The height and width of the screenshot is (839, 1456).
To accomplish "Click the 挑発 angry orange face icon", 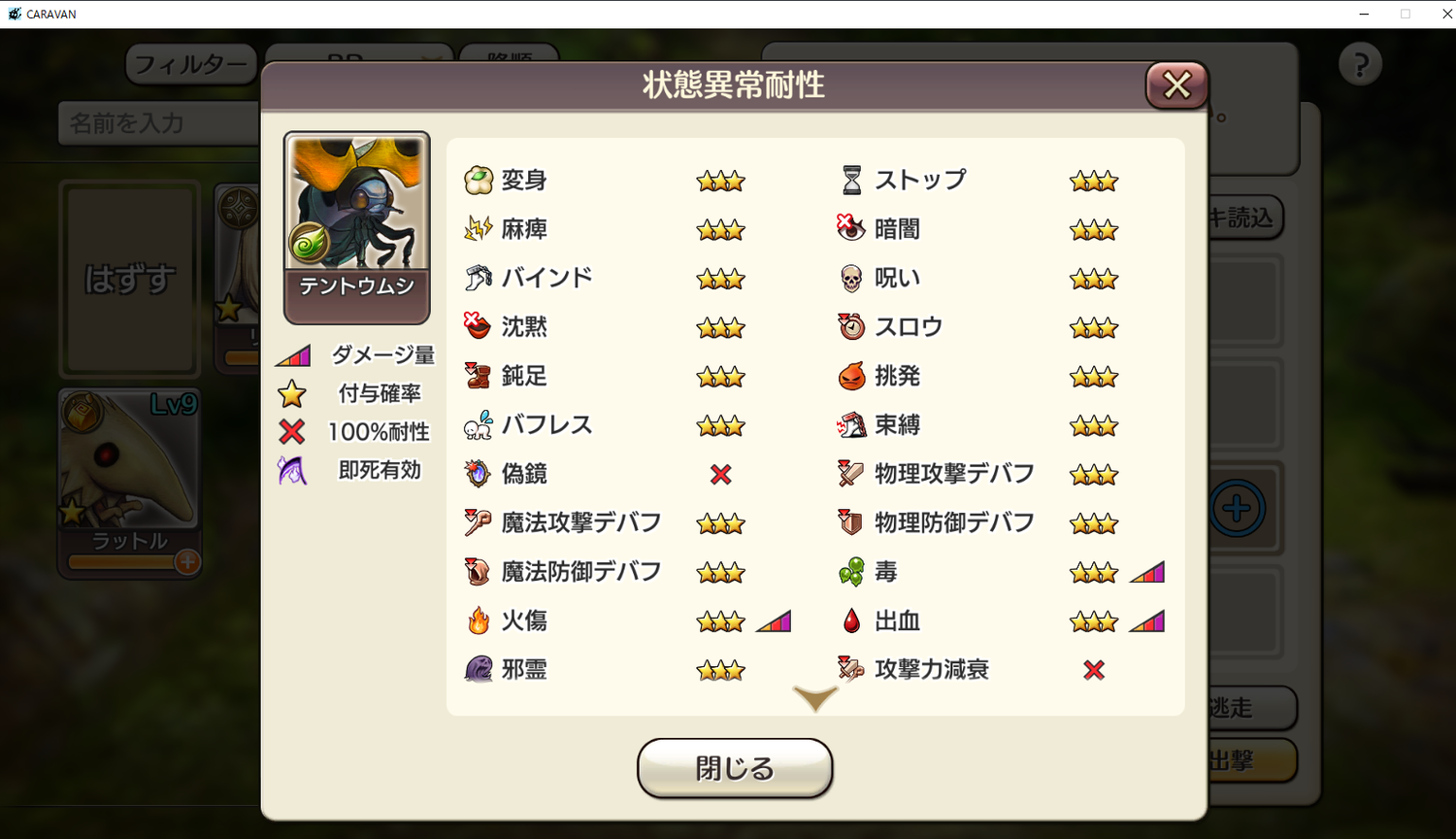I will pos(851,376).
